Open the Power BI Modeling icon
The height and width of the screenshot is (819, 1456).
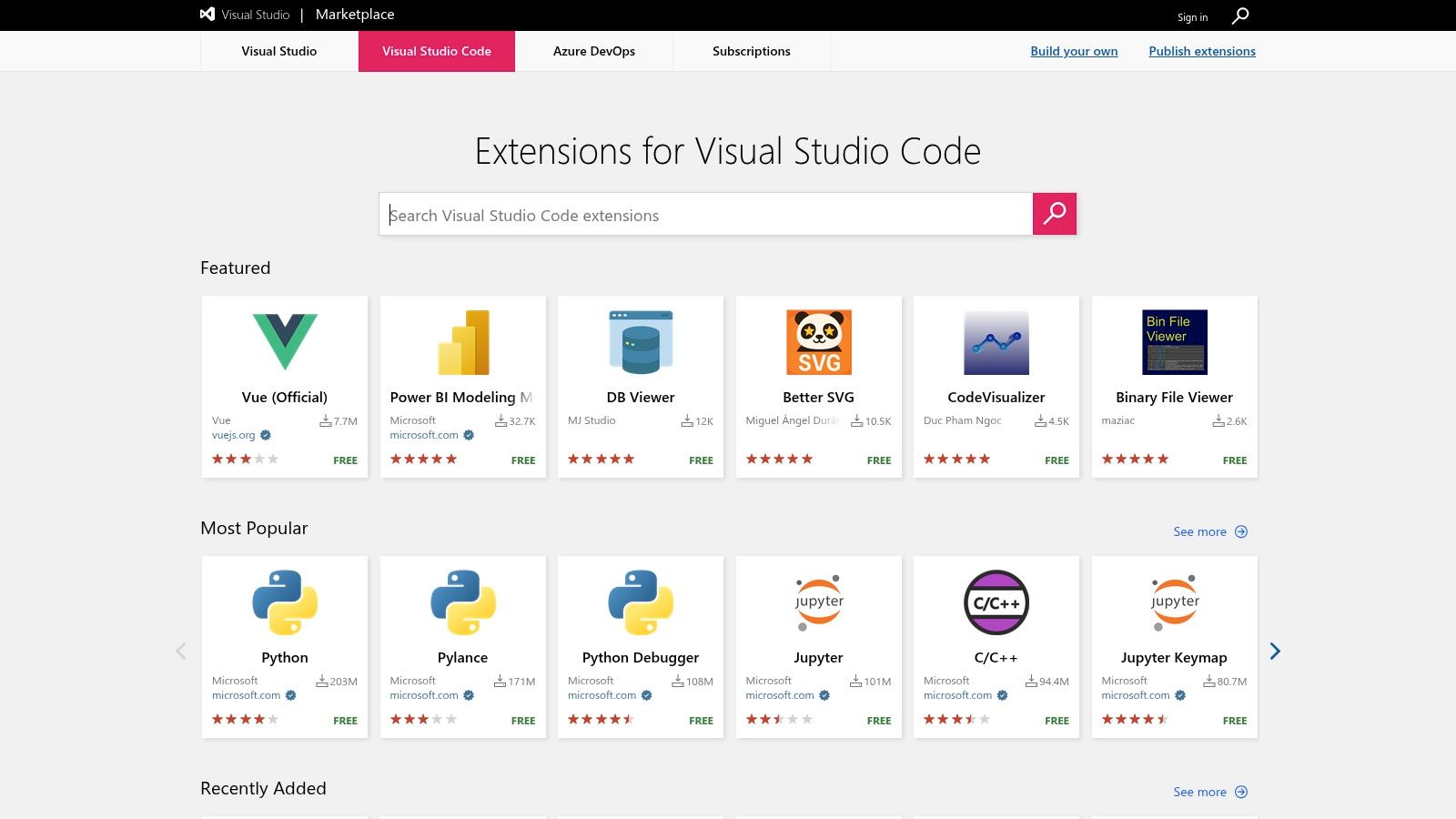pos(463,342)
